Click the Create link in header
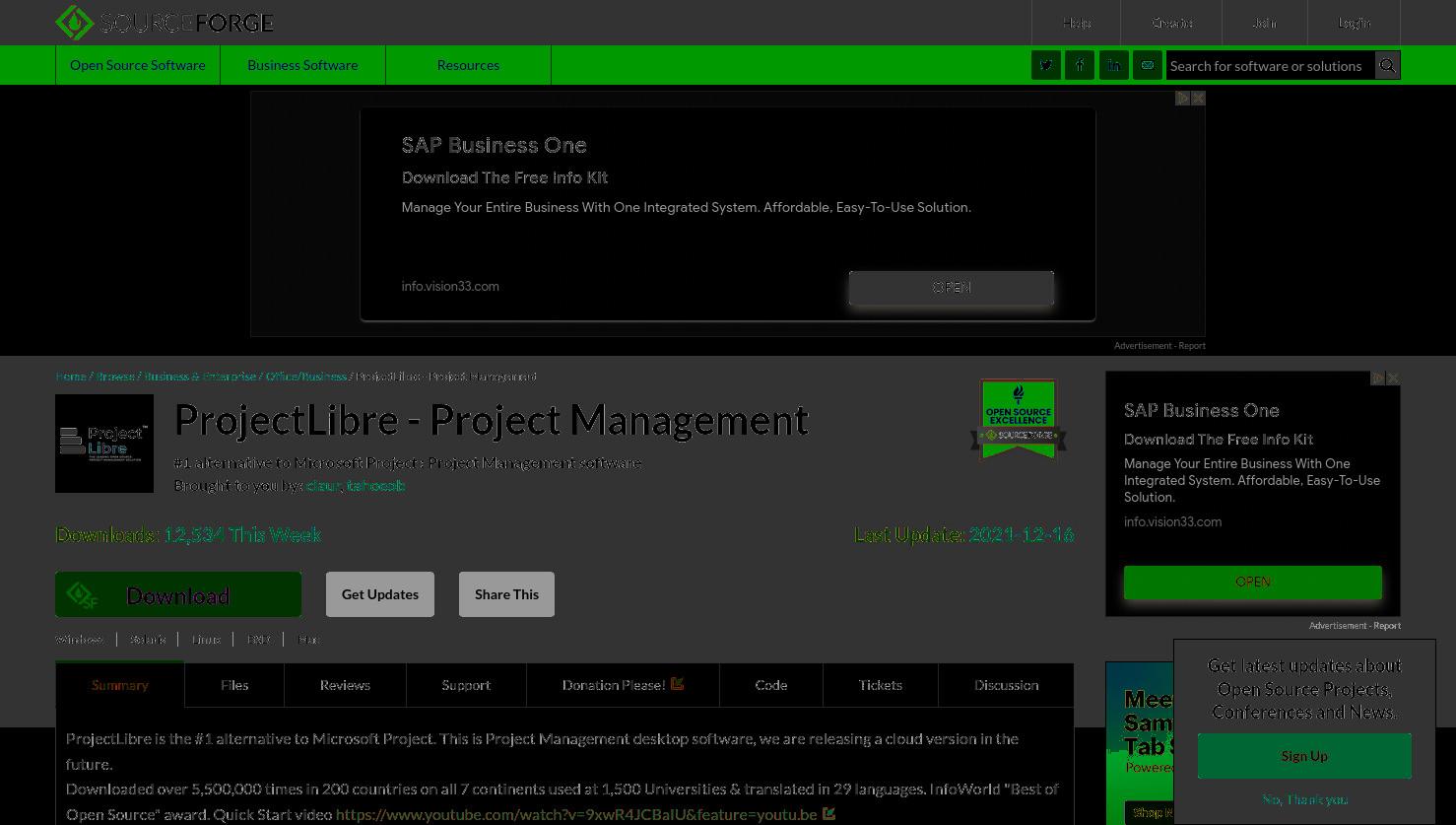 [x=1172, y=23]
